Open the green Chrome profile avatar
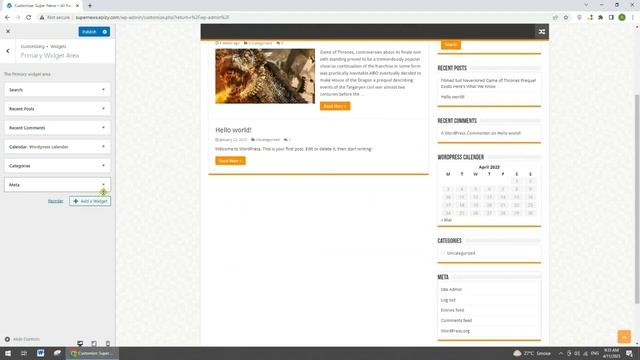 pos(622,18)
